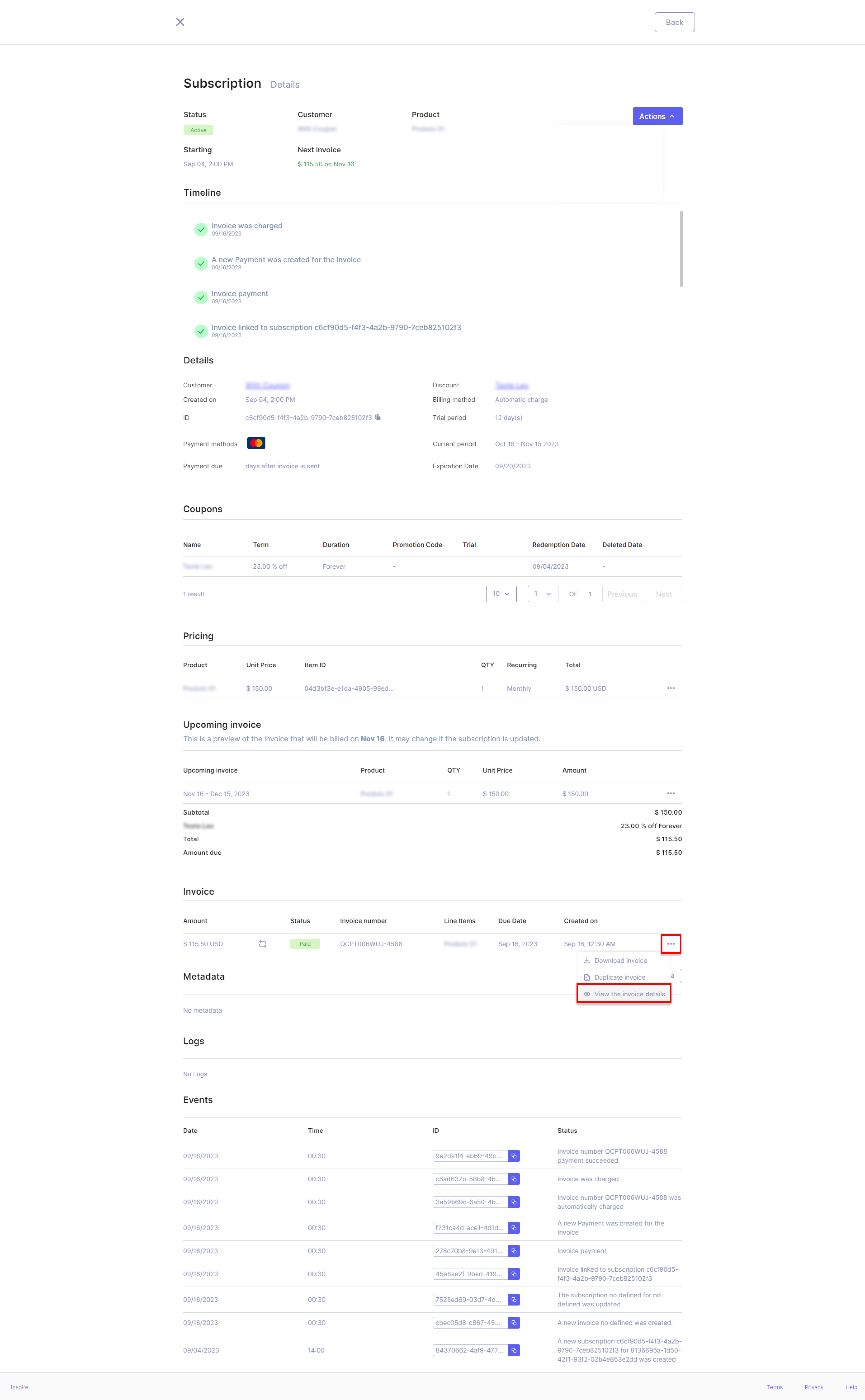The image size is (865, 1400).
Task: Select Download invoice from the menu
Action: point(624,961)
